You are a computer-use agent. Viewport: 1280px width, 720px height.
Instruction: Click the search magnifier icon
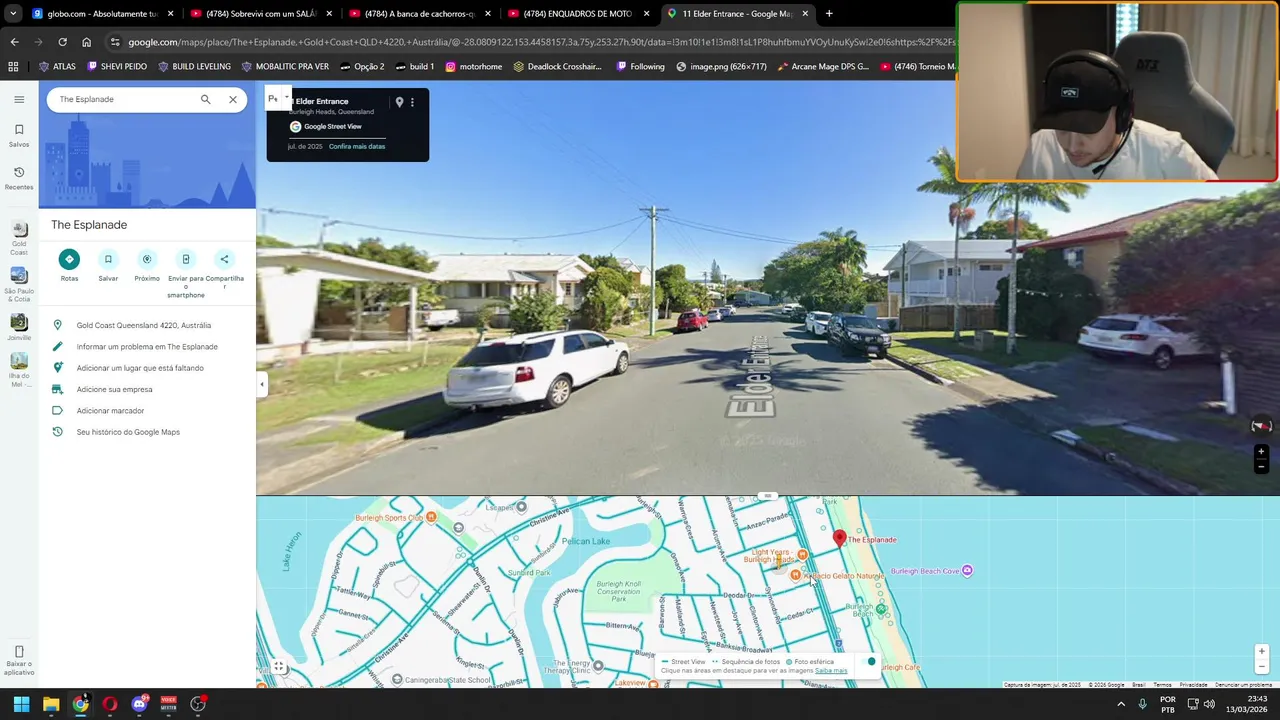[x=205, y=99]
